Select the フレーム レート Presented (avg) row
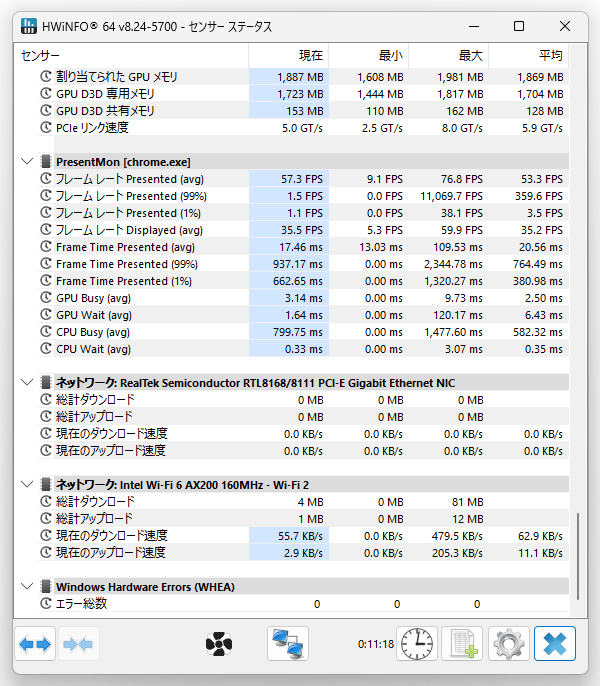600x686 pixels. pyautogui.click(x=303, y=179)
